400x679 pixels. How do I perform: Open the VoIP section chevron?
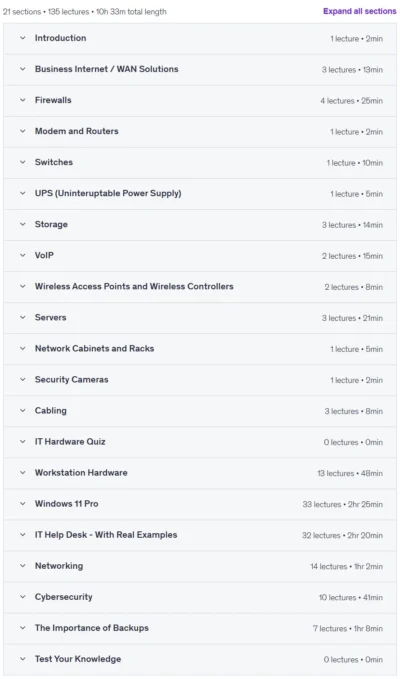[23, 255]
